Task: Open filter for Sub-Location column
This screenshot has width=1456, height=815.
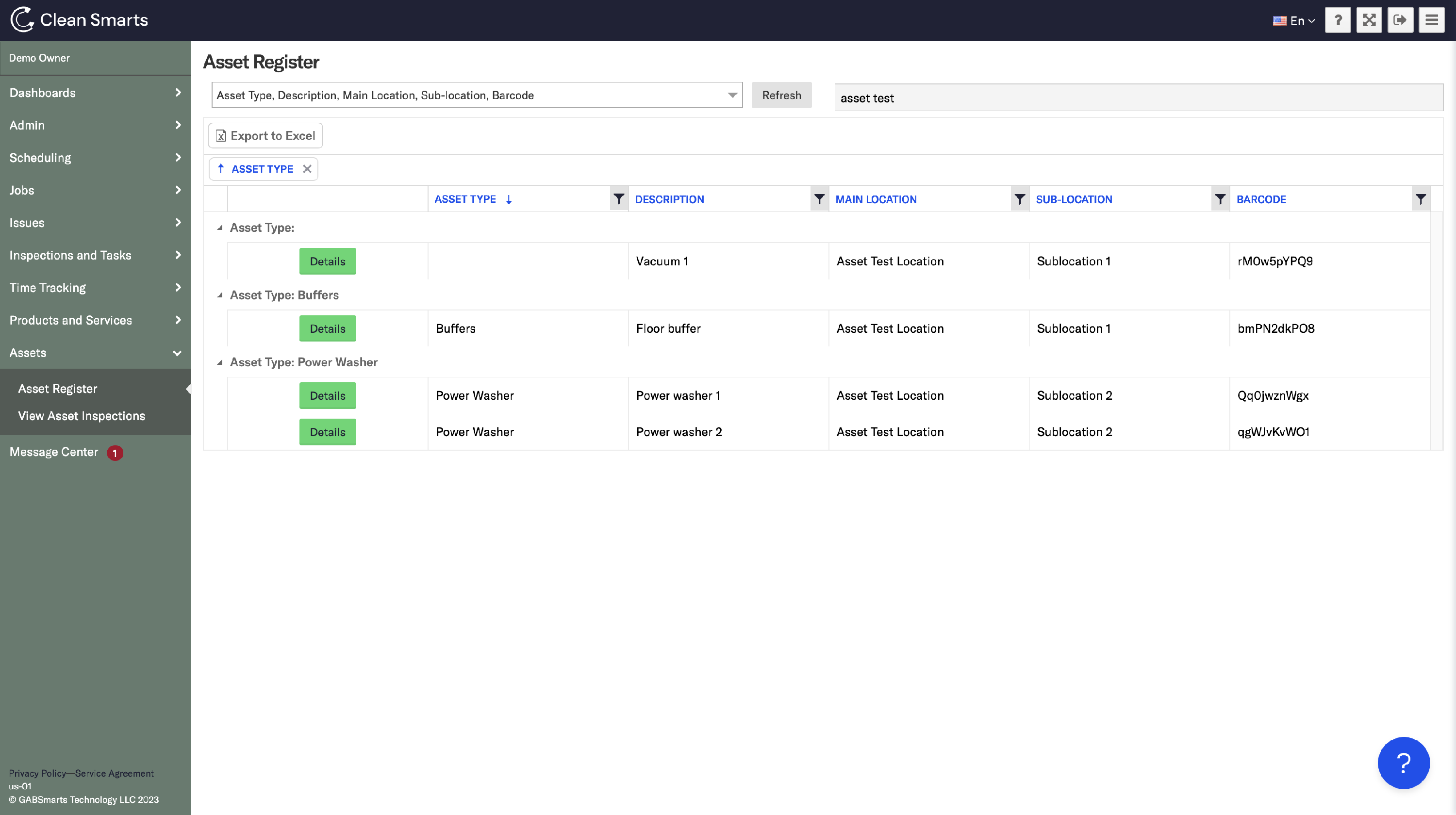Action: [x=1220, y=199]
